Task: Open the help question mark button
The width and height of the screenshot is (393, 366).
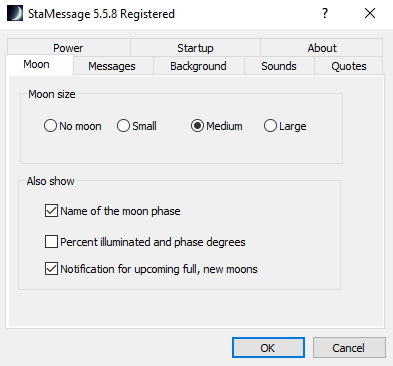Action: coord(325,14)
